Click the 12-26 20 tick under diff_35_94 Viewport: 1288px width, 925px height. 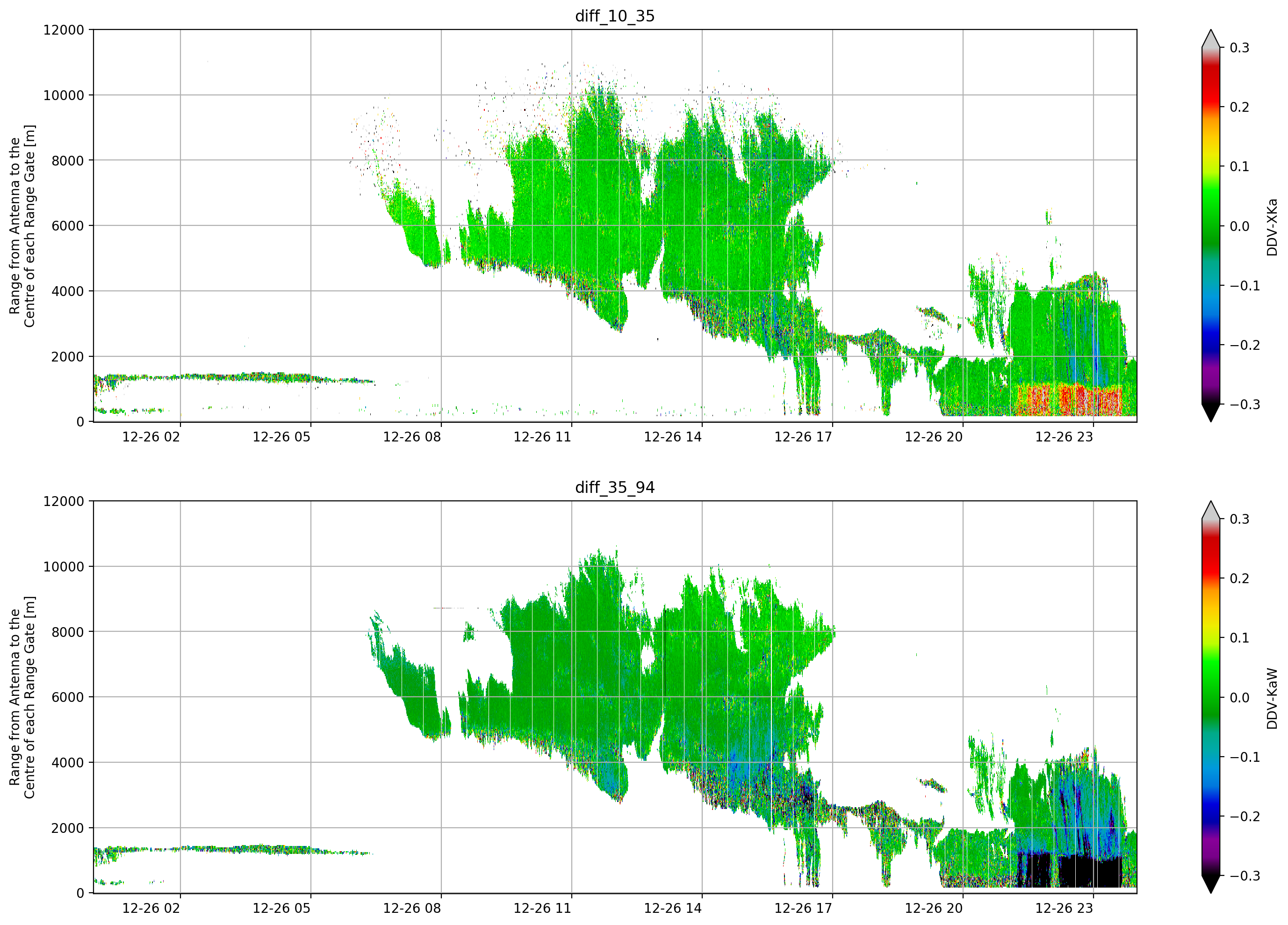(934, 909)
